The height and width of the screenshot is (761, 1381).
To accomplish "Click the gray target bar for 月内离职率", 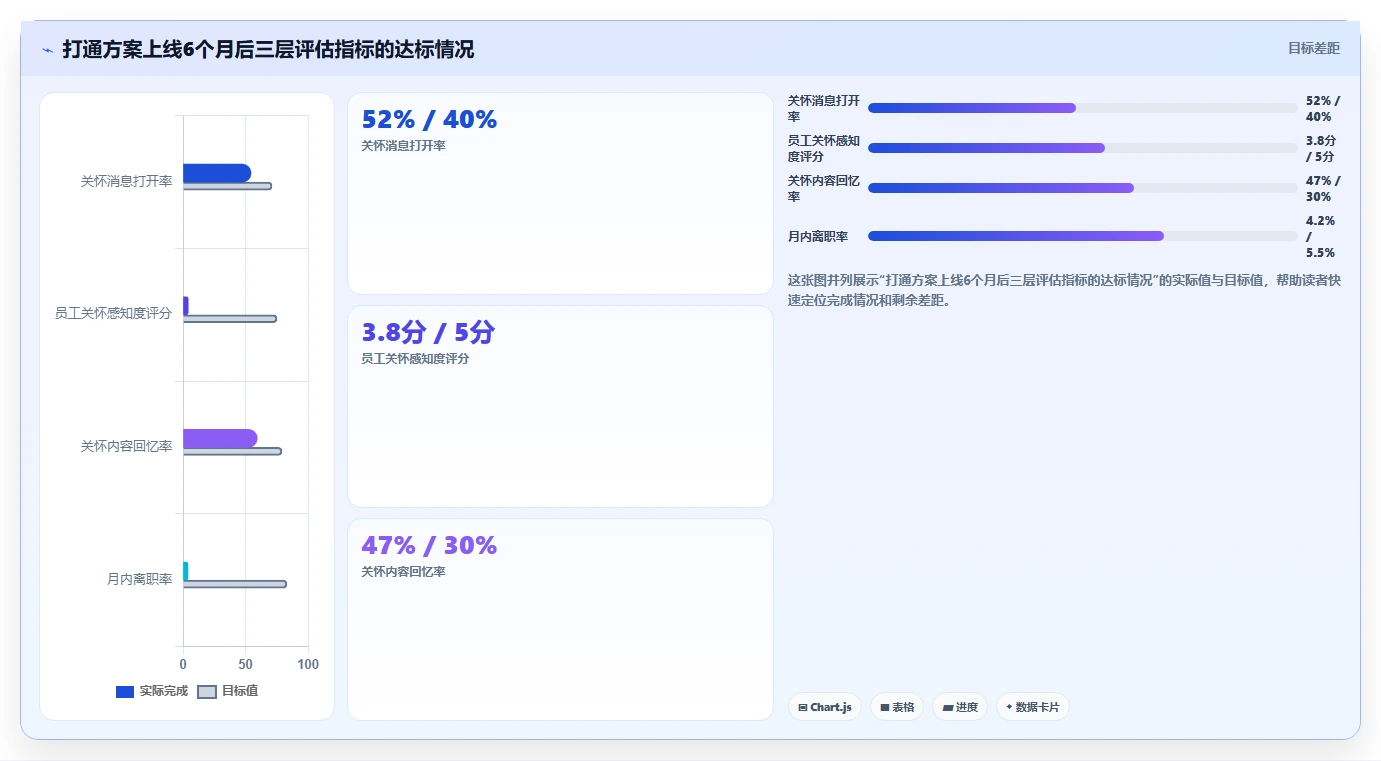I will 235,584.
